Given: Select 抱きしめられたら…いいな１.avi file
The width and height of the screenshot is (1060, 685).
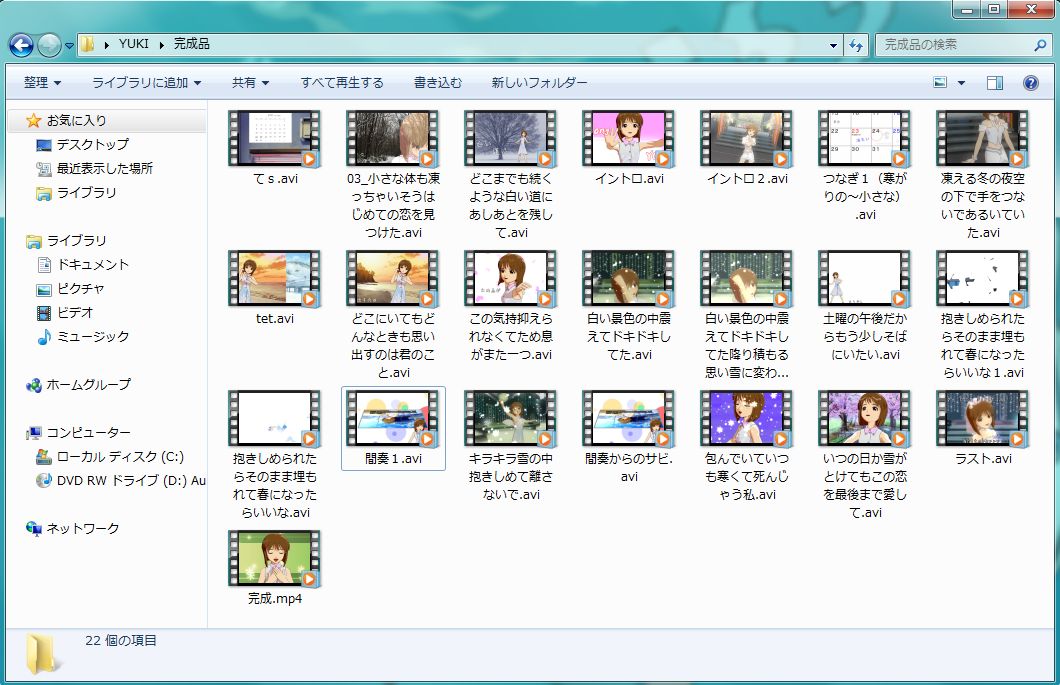Looking at the screenshot, I should click(982, 315).
